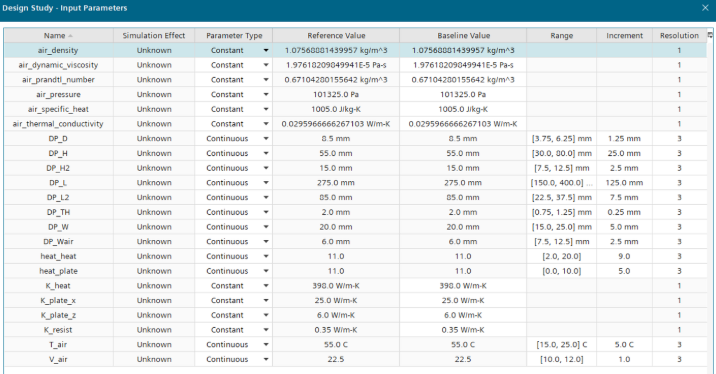Viewport: 716px width, 374px height.
Task: Click the Increment cell 5.0 C for T_air
Action: pos(624,344)
